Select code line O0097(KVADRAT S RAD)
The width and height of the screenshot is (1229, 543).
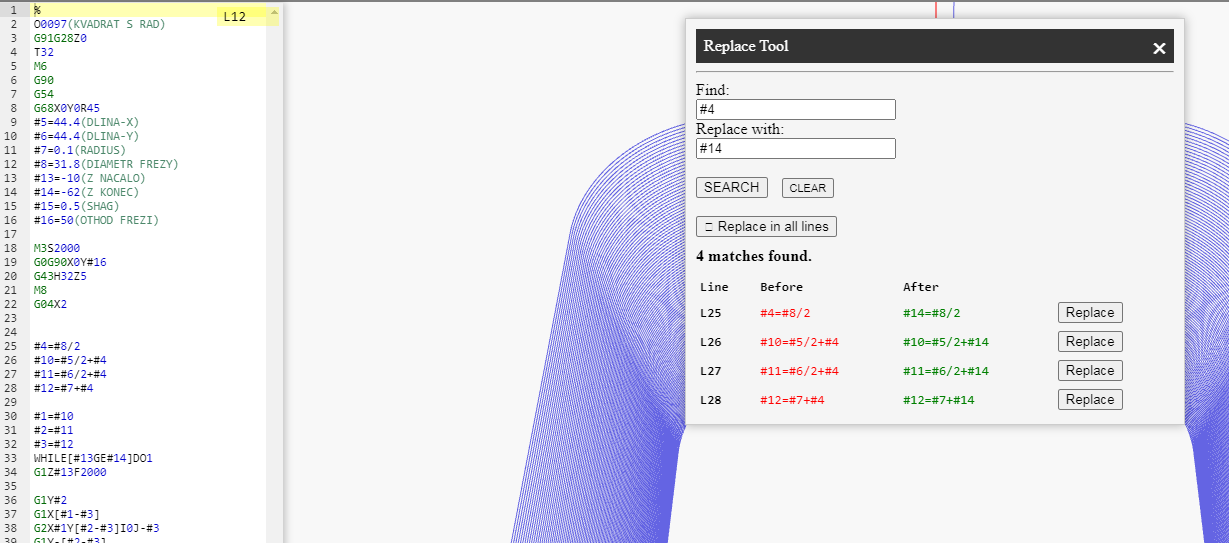(99, 24)
